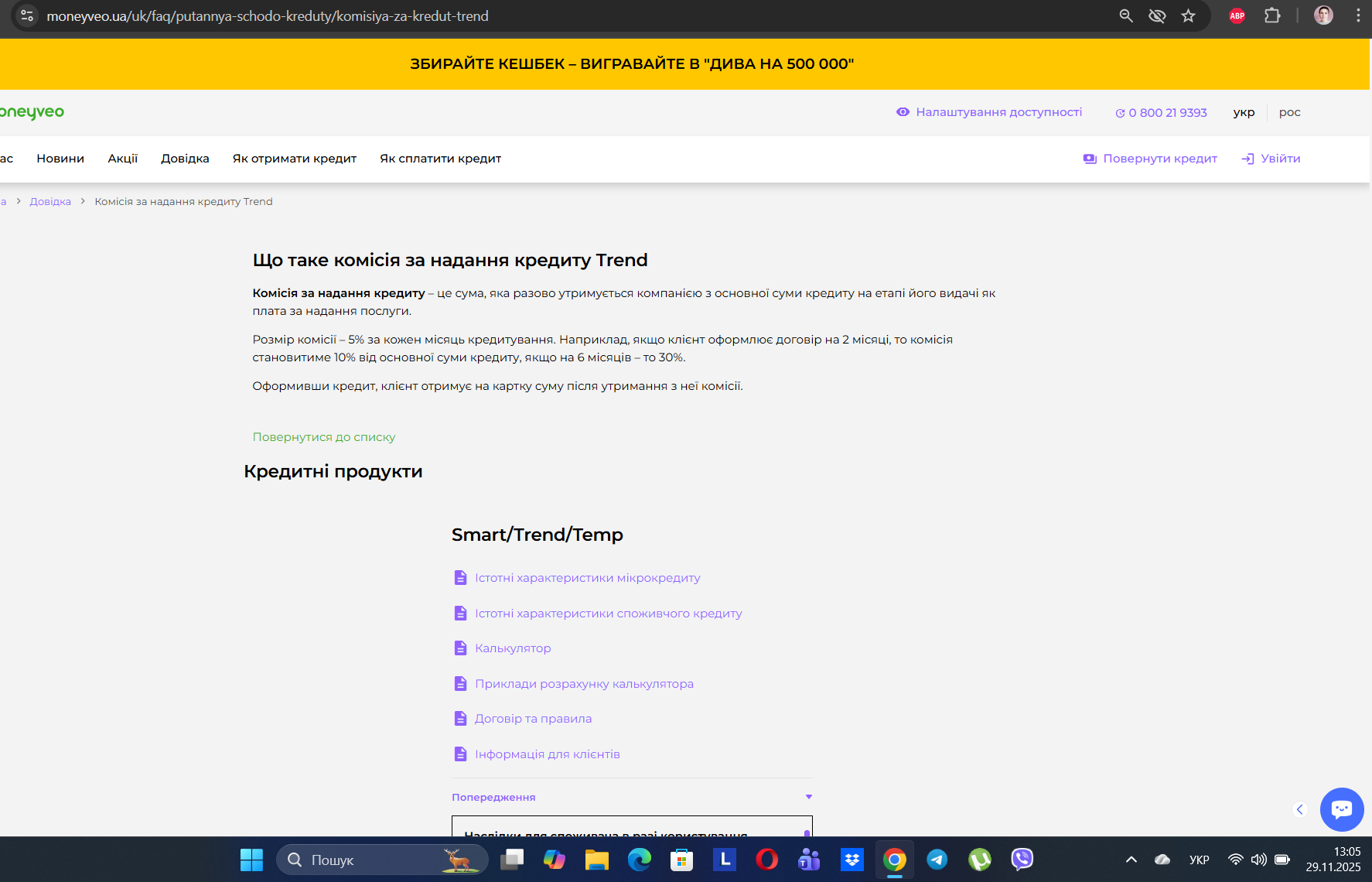
Task: Open Telegram from the taskbar
Action: tap(937, 860)
